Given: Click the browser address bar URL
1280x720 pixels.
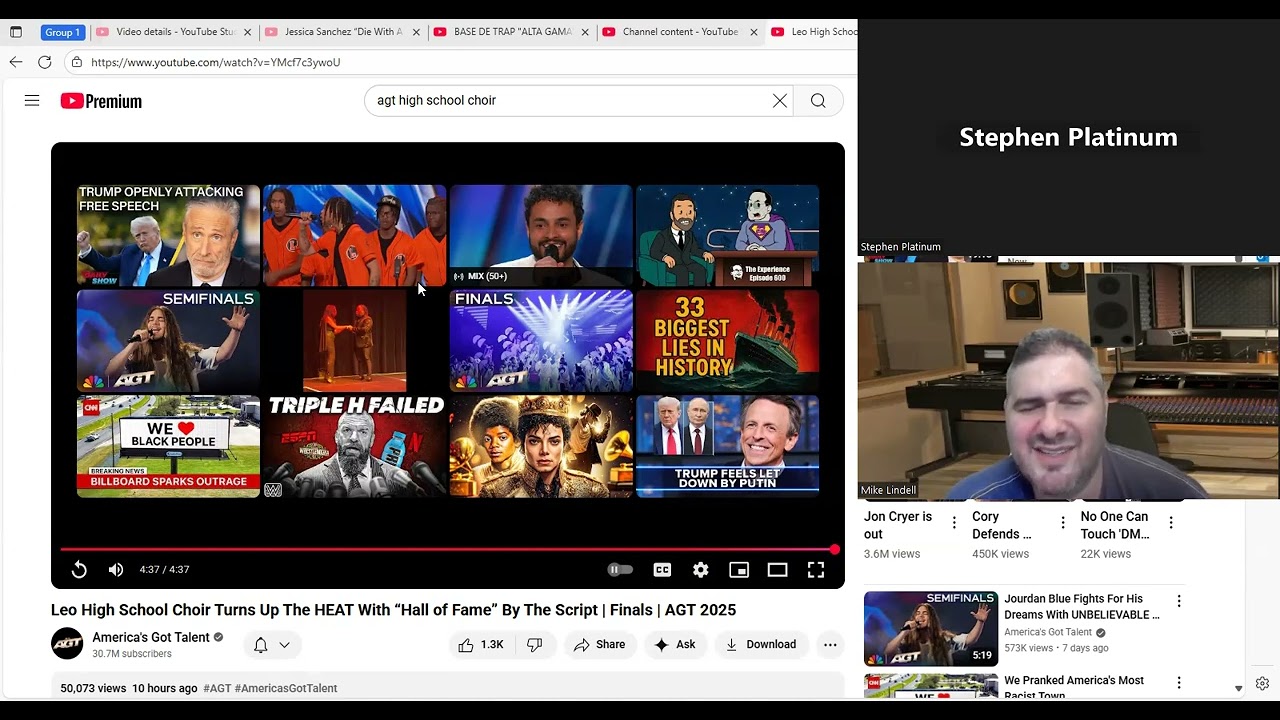Looking at the screenshot, I should (x=215, y=62).
